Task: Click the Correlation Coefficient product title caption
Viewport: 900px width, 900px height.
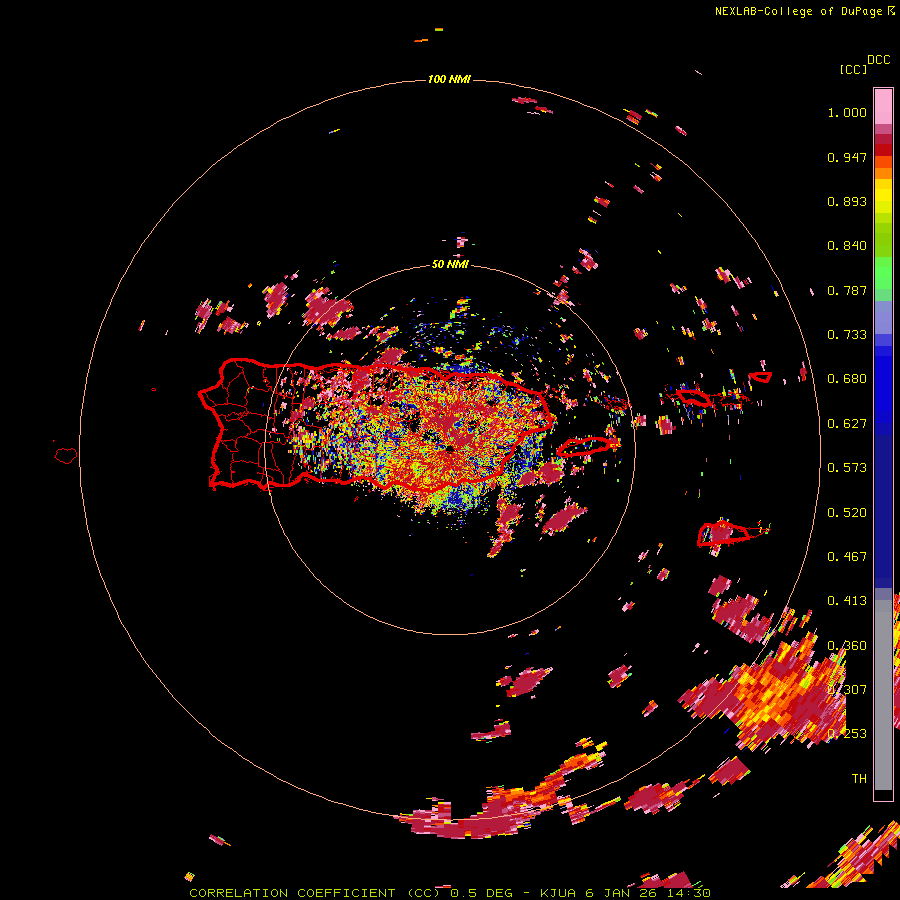Action: pos(450,893)
